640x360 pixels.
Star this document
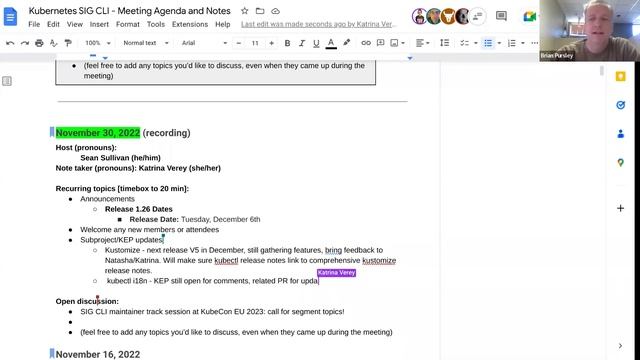tap(244, 11)
